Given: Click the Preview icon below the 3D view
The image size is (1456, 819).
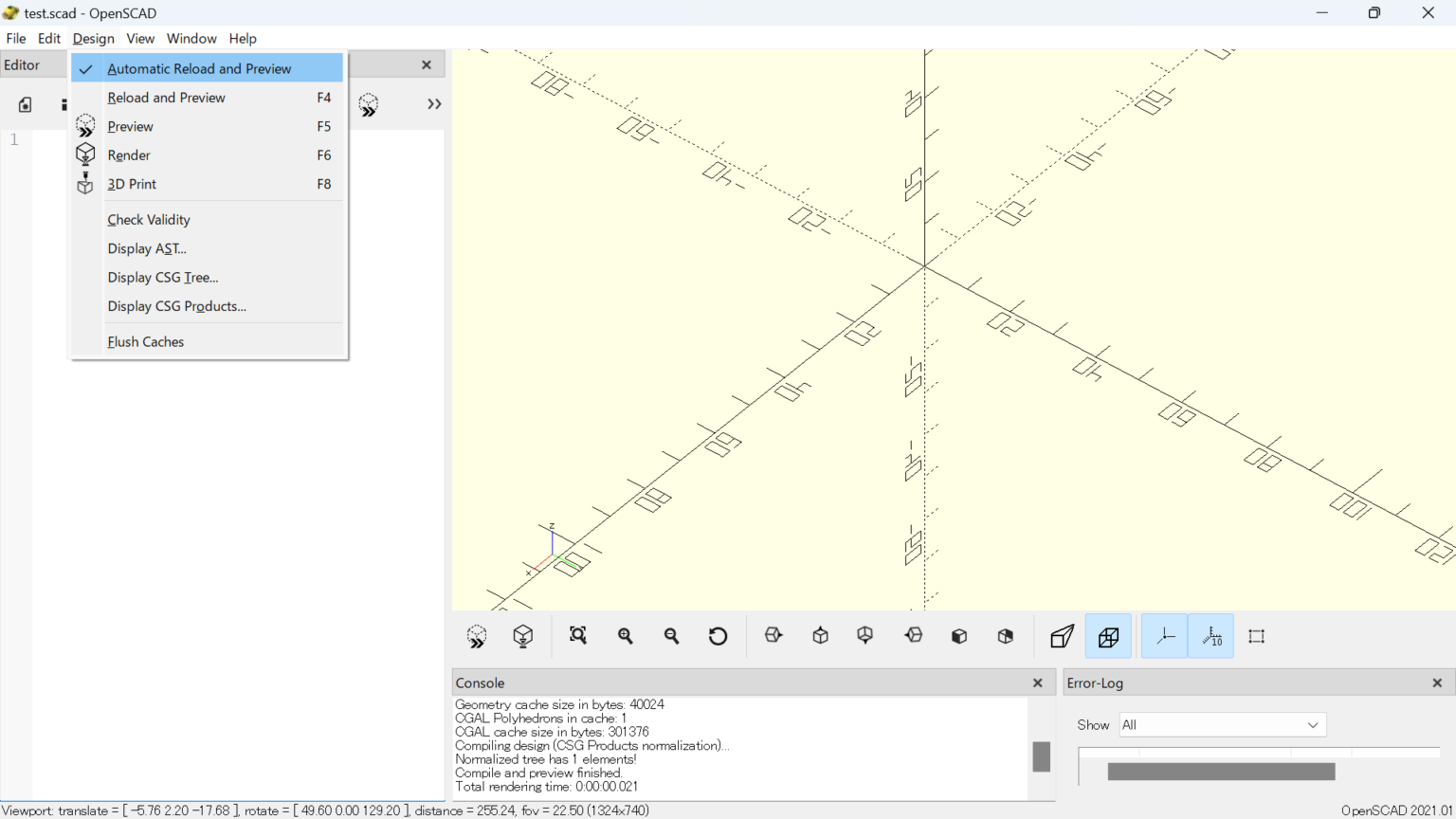Looking at the screenshot, I should click(x=476, y=636).
